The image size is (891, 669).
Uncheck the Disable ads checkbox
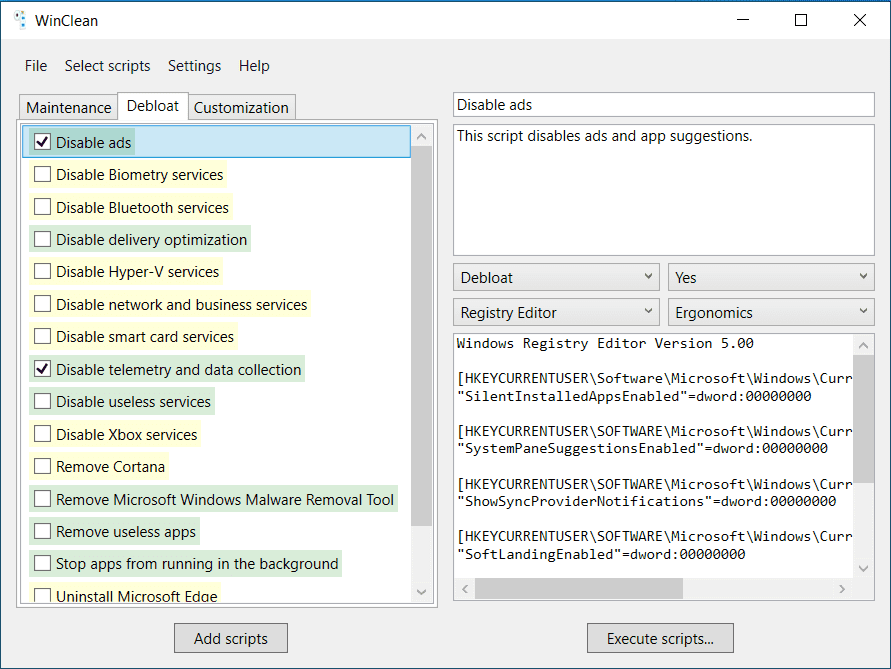42,142
